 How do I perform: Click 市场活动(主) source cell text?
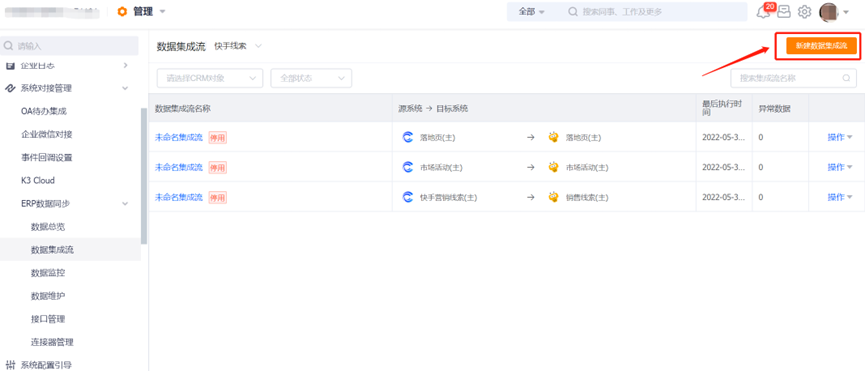coord(441,167)
